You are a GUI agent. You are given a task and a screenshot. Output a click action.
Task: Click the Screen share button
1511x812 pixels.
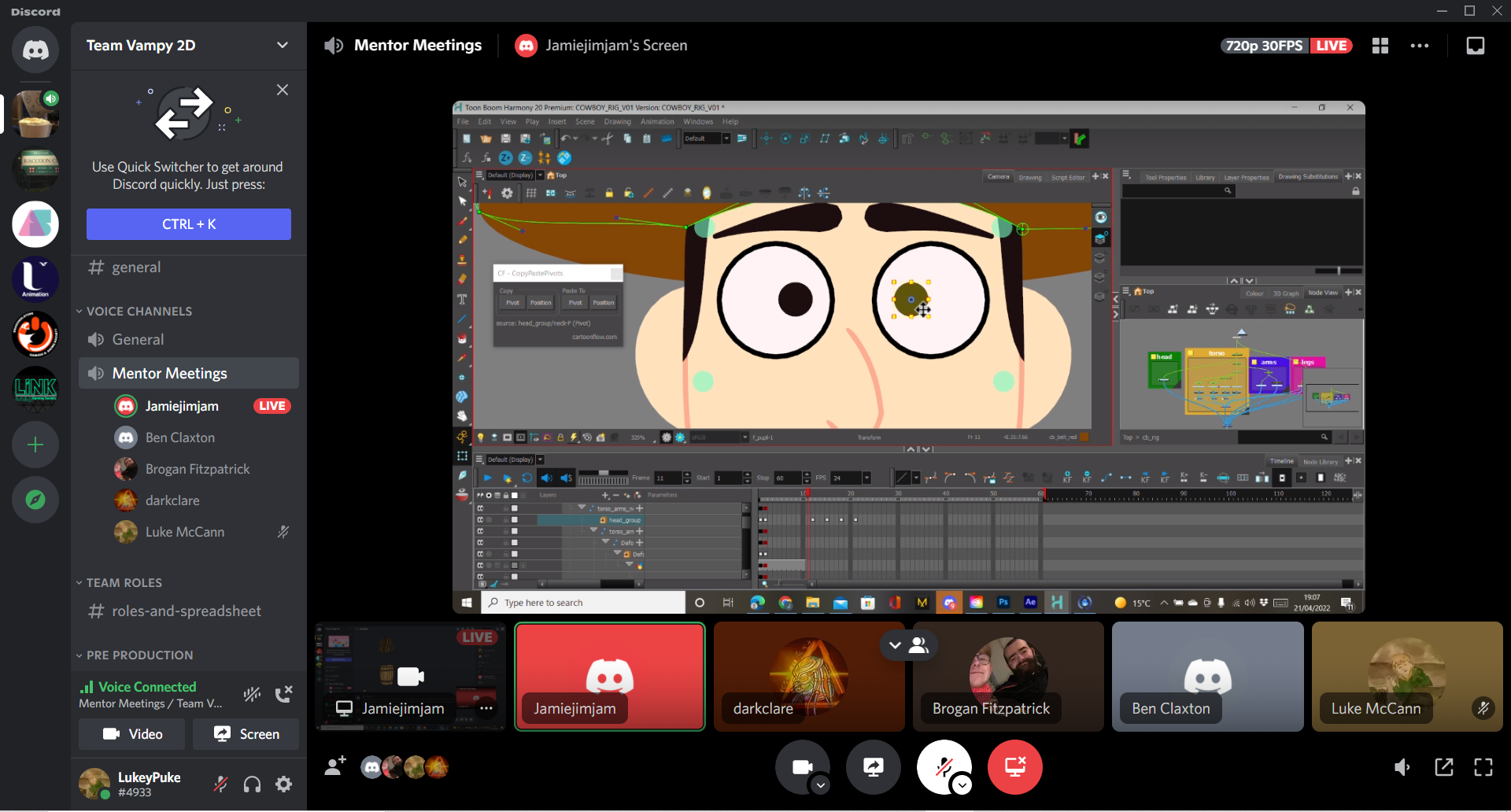click(x=246, y=734)
